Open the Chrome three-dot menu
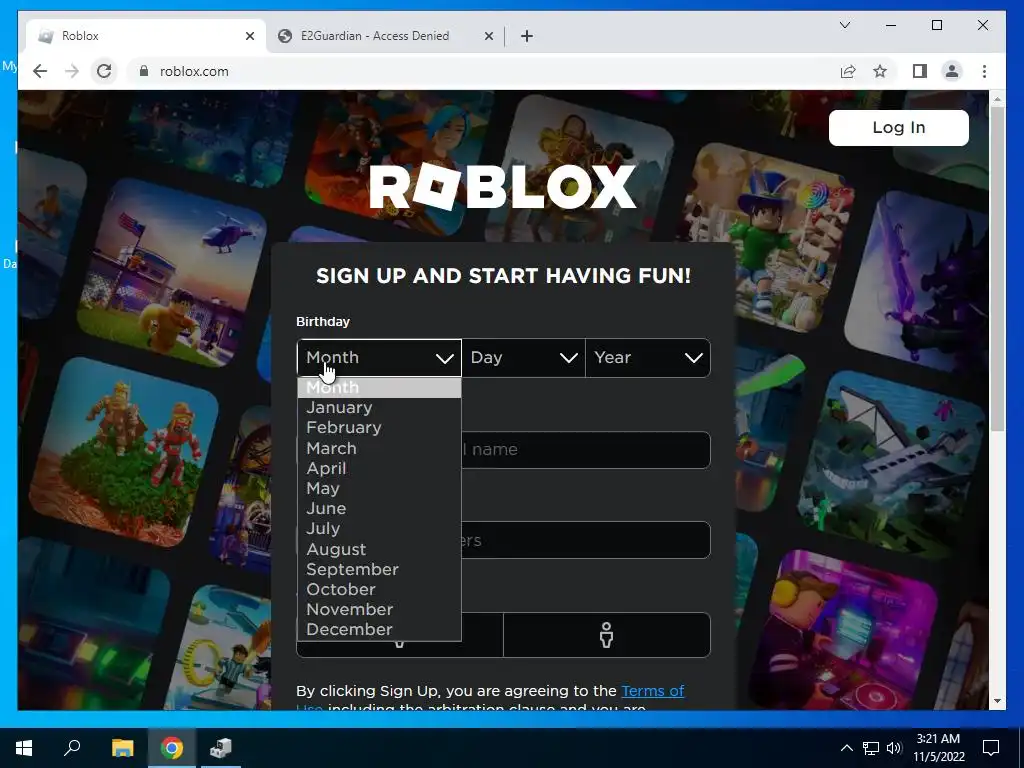Viewport: 1024px width, 768px height. (x=984, y=71)
